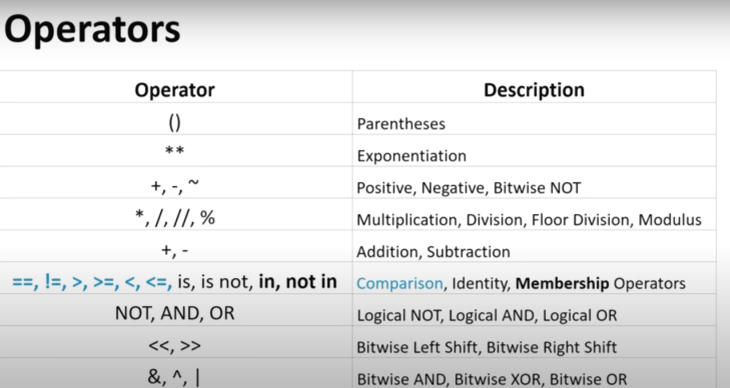The image size is (730, 388).
Task: Click the blue Comparison word
Action: 399,283
